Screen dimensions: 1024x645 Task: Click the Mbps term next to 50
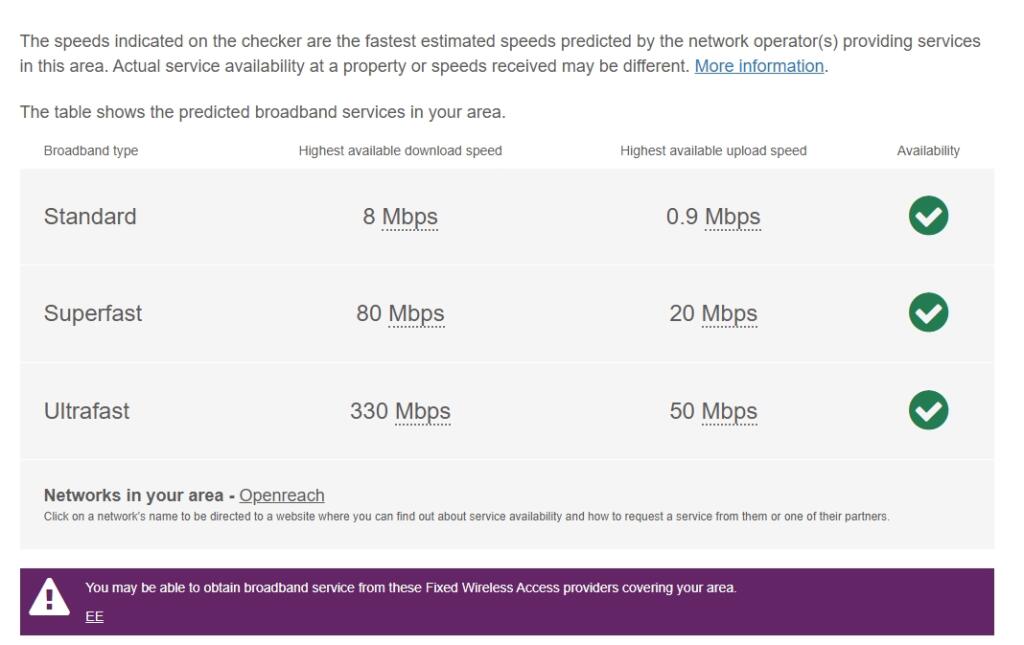(729, 411)
